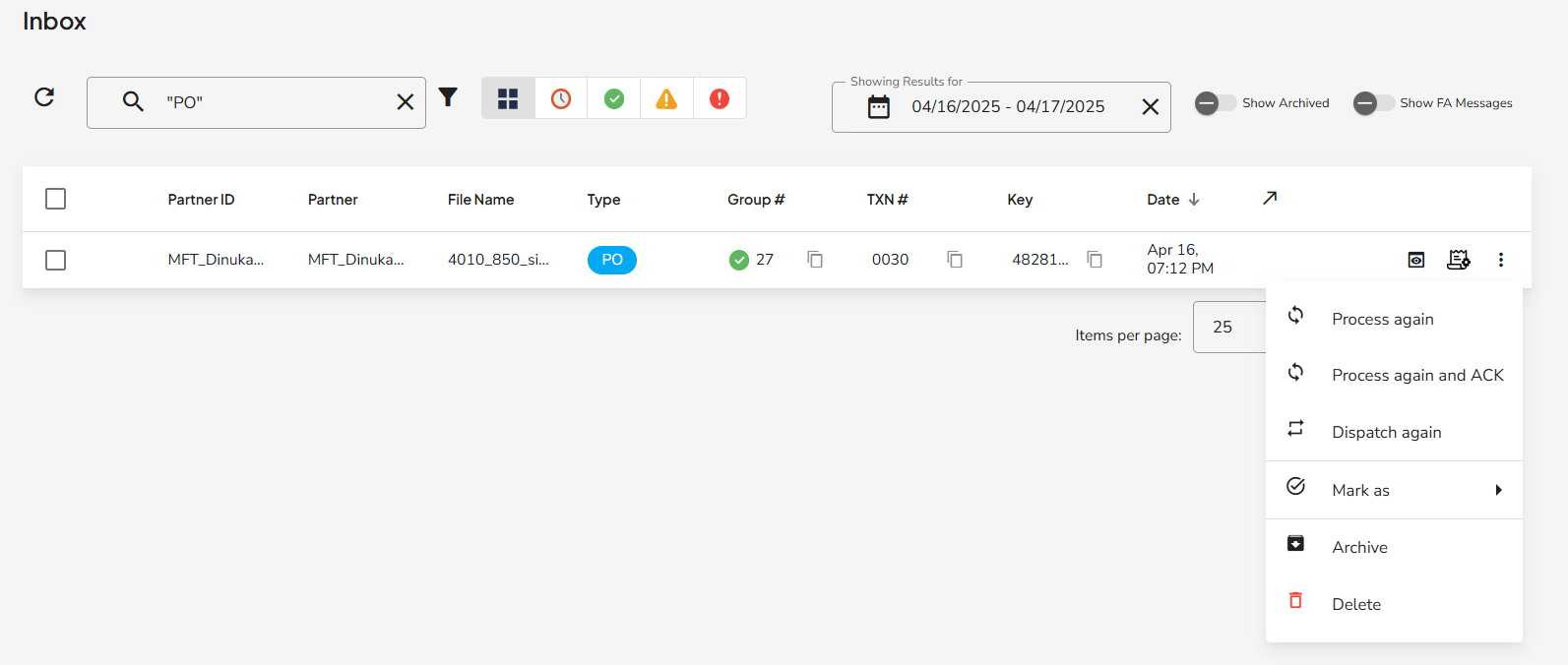The width and height of the screenshot is (1568, 665).
Task: Click the row's three-dot more menu
Action: [x=1501, y=260]
